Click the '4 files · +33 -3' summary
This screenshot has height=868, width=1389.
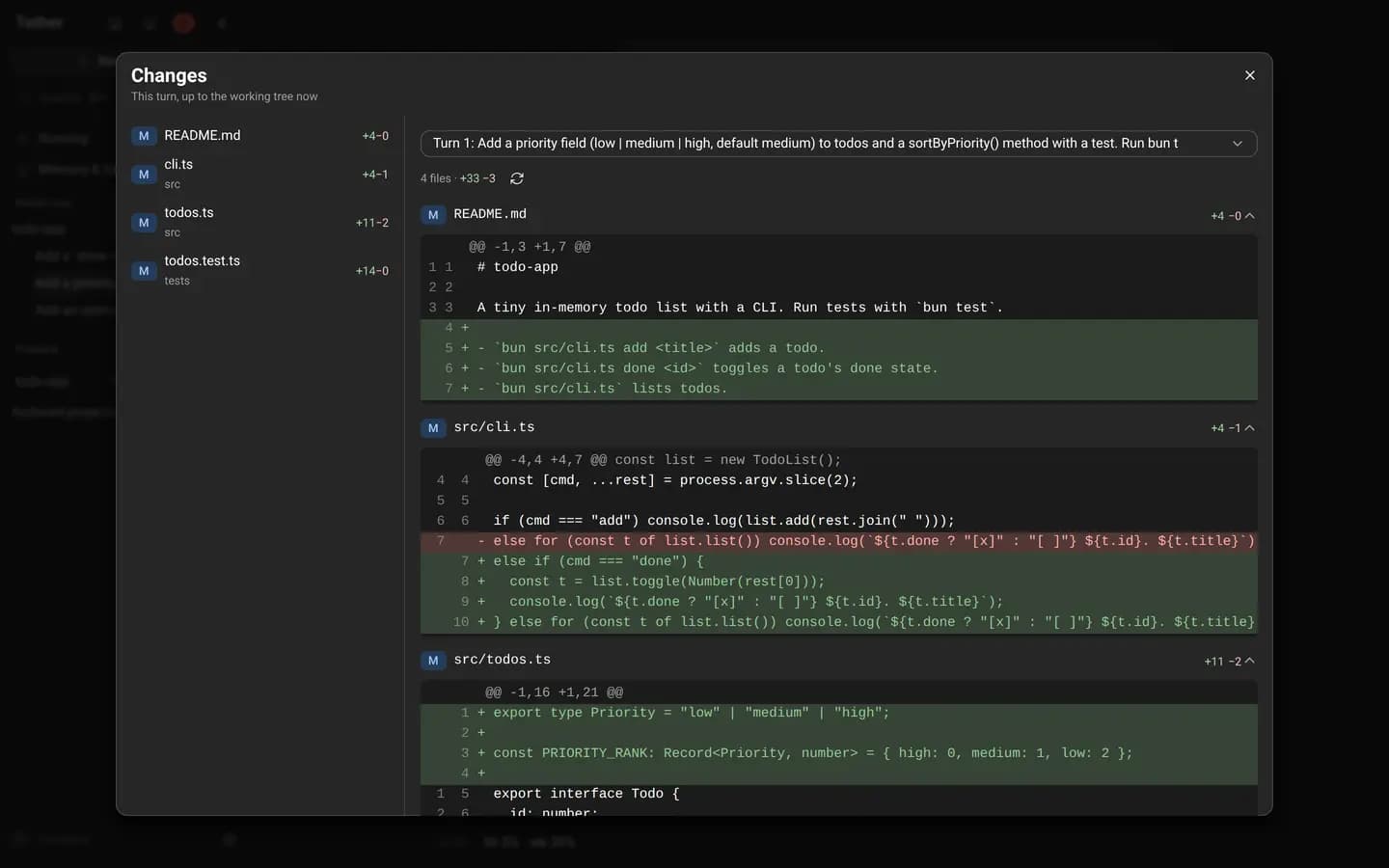tap(458, 178)
